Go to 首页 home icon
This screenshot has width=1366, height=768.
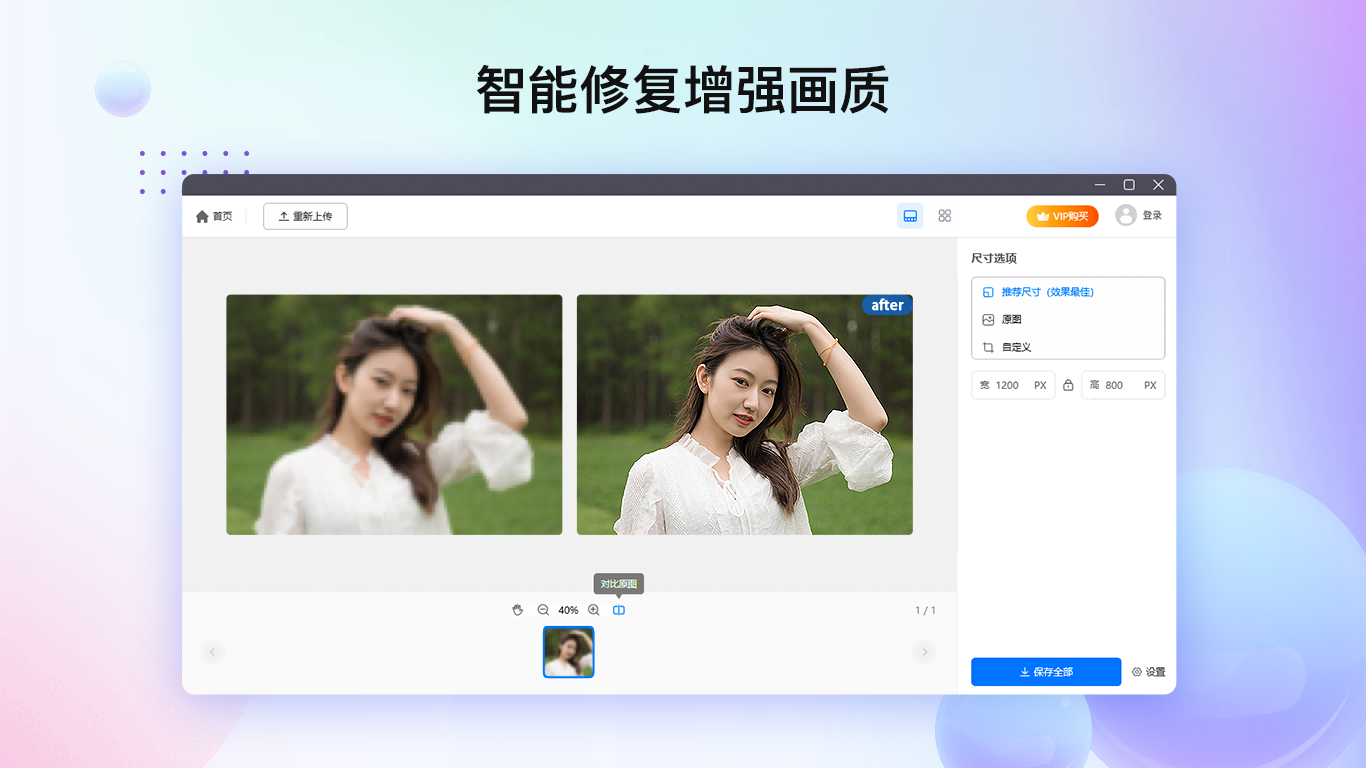tap(202, 216)
